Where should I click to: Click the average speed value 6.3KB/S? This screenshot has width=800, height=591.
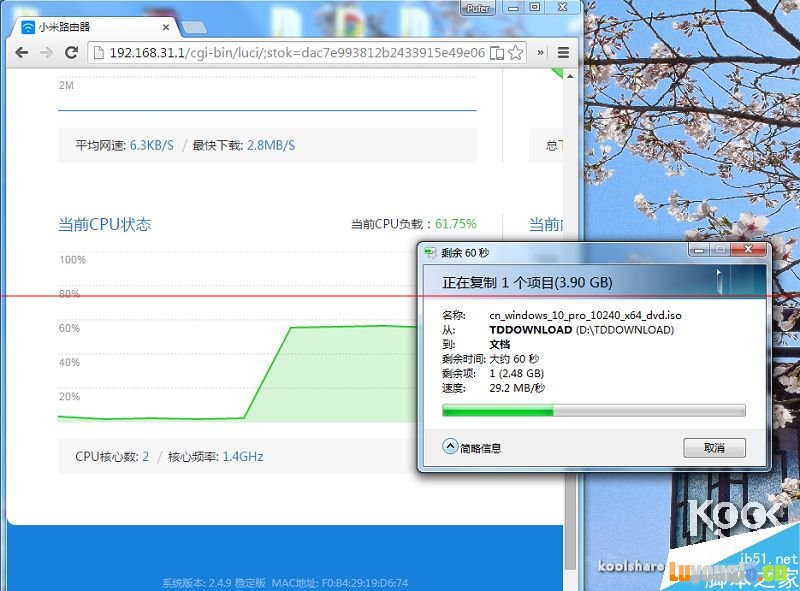[x=152, y=145]
